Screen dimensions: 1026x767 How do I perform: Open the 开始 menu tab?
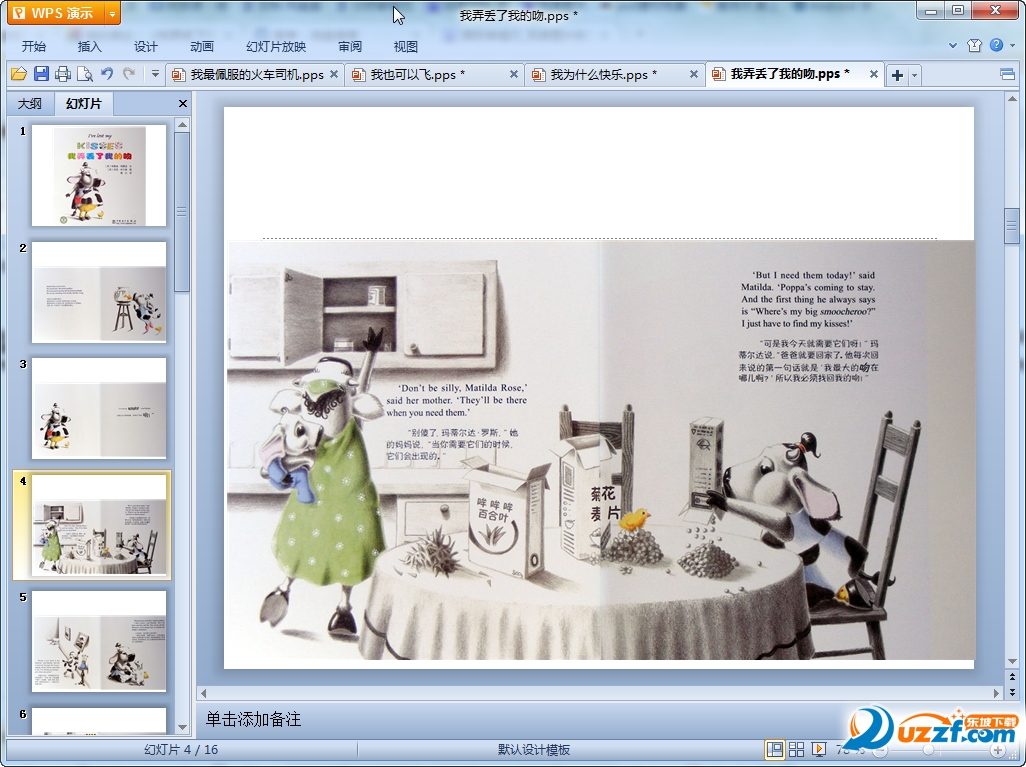pos(33,46)
